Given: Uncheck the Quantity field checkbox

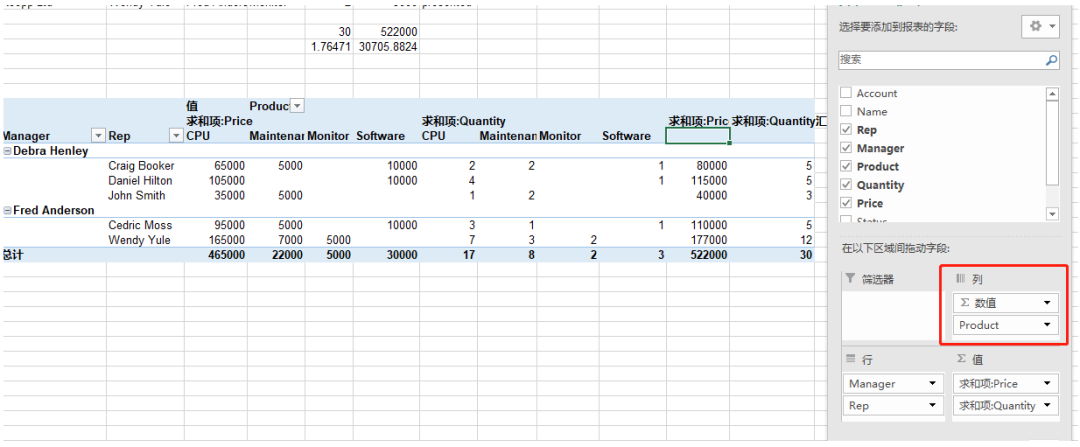Looking at the screenshot, I should click(x=845, y=185).
